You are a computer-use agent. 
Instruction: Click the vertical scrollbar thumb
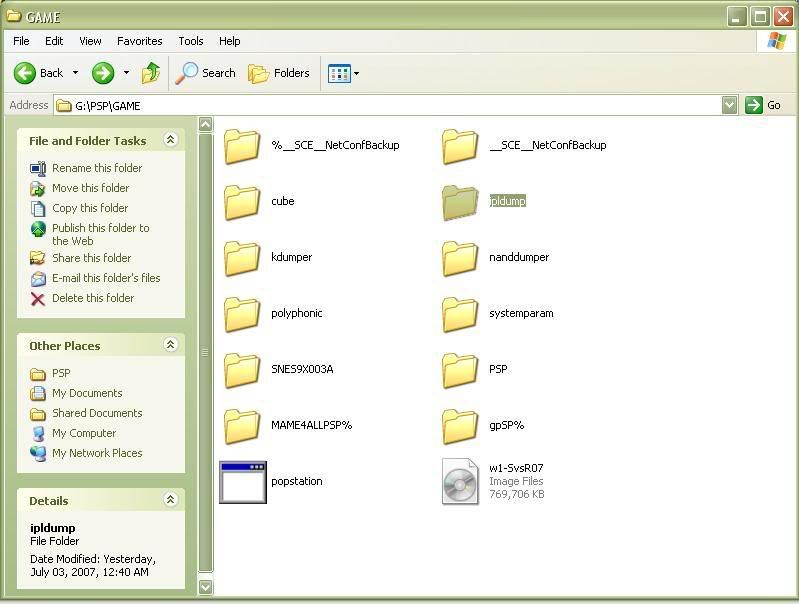coord(205,352)
